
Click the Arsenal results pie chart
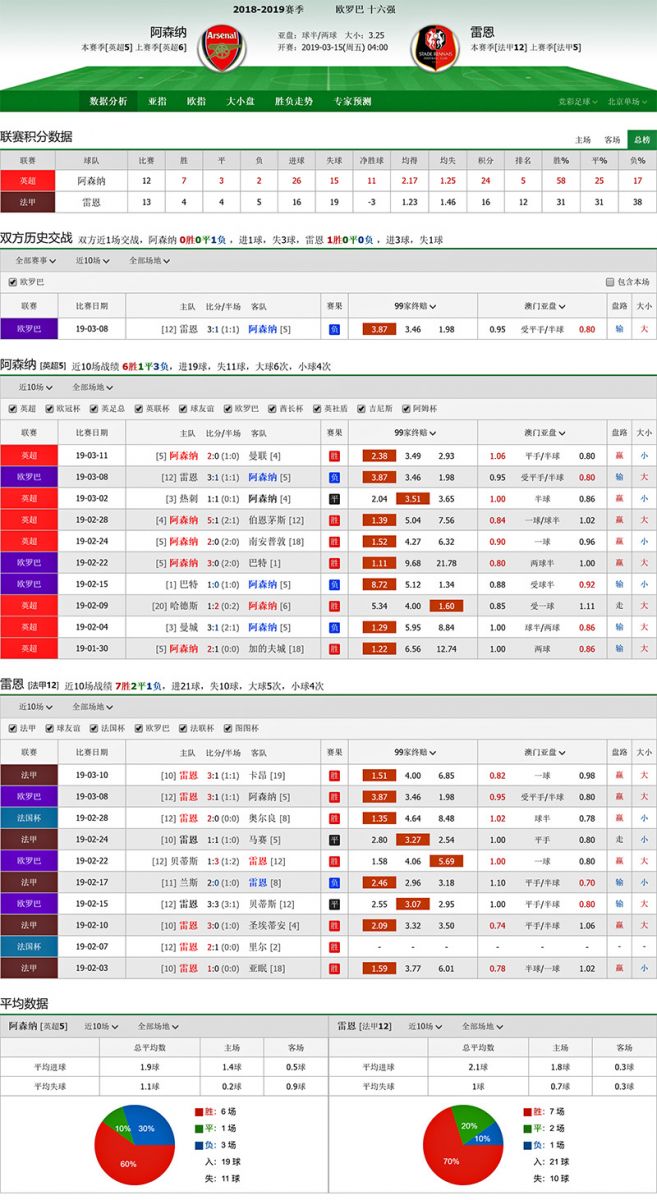pyautogui.click(x=135, y=1146)
